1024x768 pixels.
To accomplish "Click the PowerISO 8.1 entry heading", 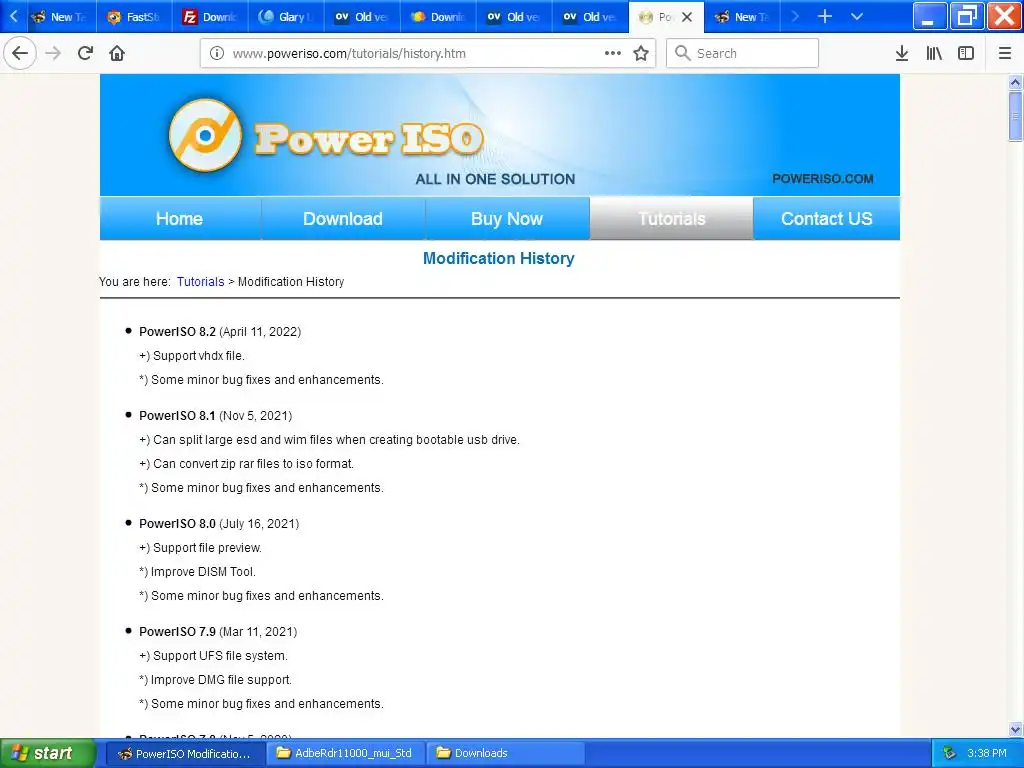I will [177, 415].
